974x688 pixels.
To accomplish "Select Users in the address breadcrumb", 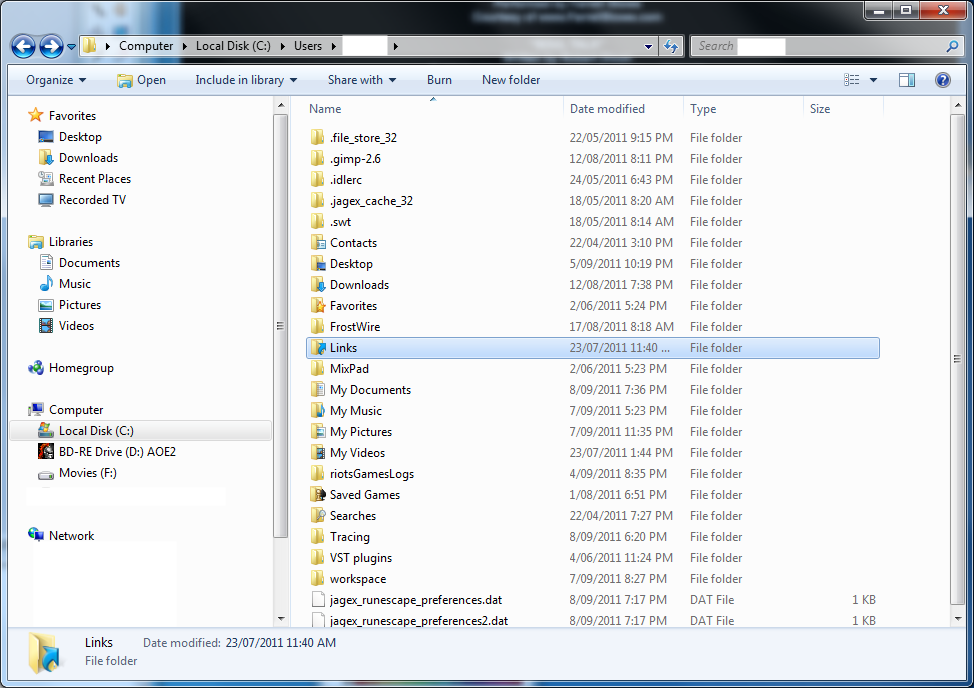I will coord(308,46).
